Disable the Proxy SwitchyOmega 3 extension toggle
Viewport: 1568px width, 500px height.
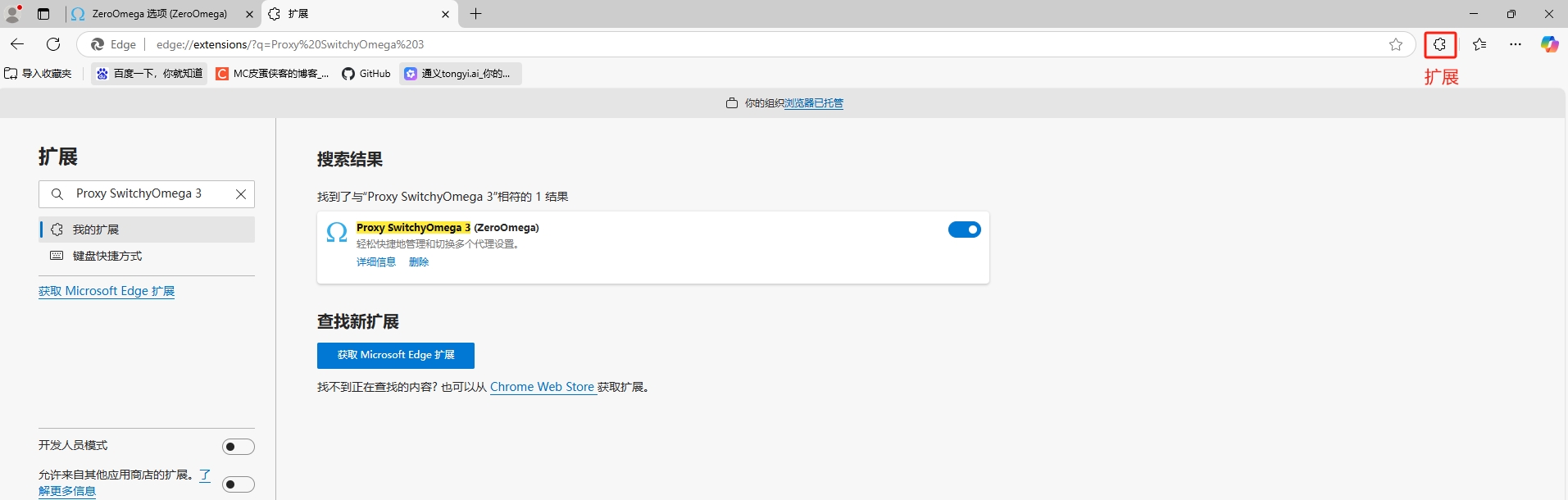pos(965,230)
